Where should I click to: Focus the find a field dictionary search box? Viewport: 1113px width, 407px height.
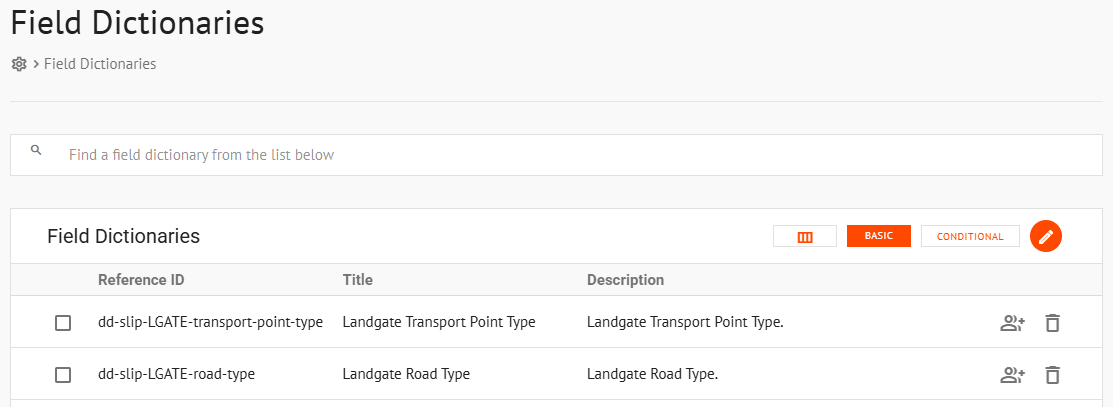556,155
